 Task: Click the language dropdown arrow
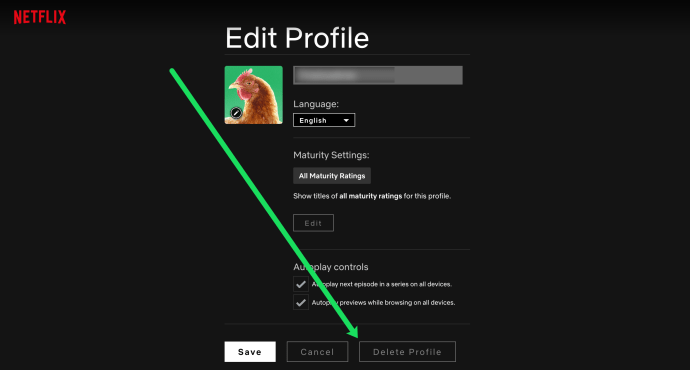click(346, 121)
